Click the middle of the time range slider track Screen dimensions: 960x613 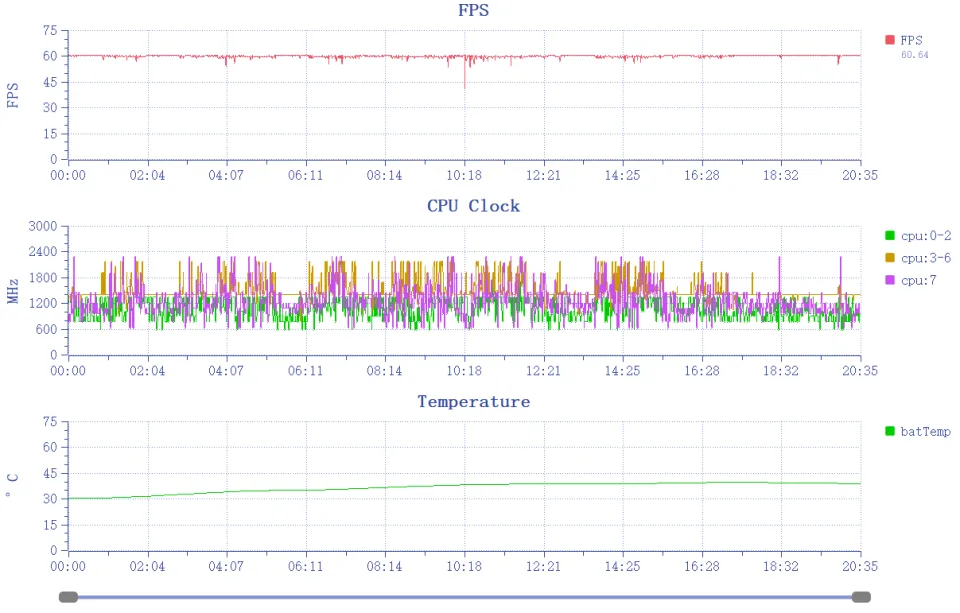coord(464,597)
